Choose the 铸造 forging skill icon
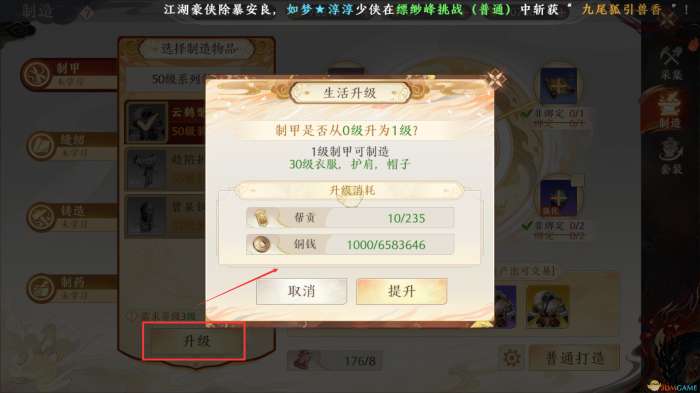Image resolution: width=700 pixels, height=393 pixels. [x=42, y=217]
